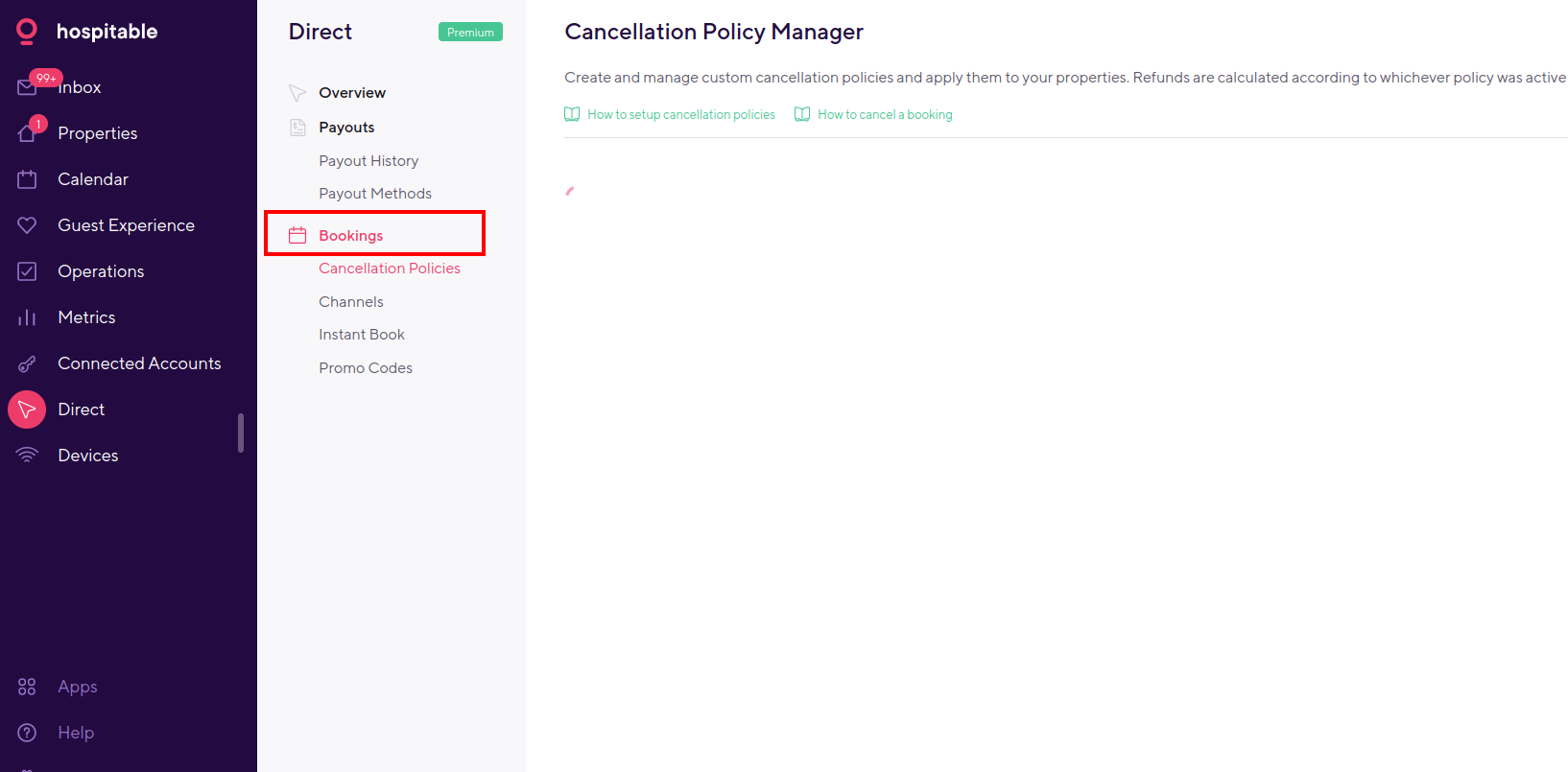1568x772 pixels.
Task: Open Inbox envelope icon
Action: point(26,88)
